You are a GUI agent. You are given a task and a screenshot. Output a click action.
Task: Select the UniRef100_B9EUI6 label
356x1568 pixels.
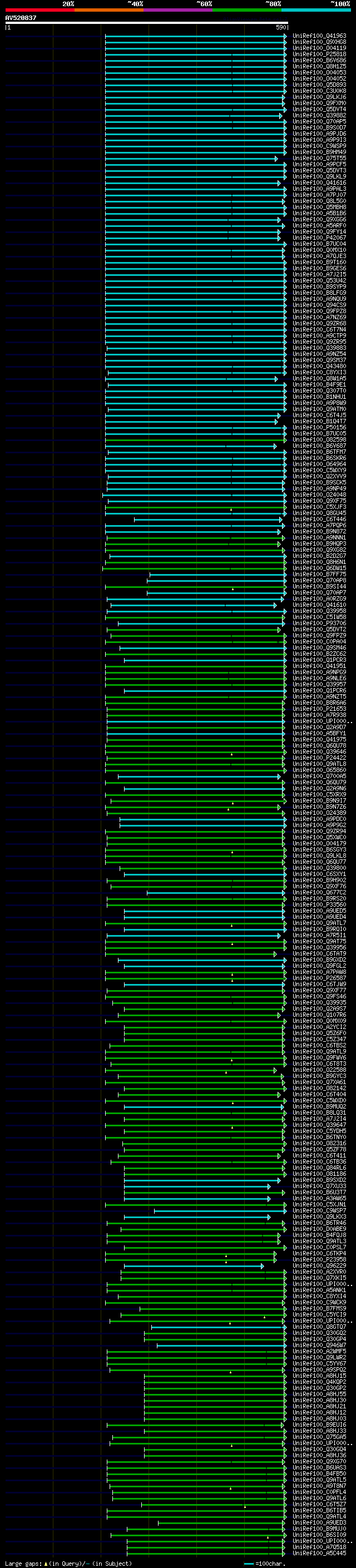pos(319,1425)
